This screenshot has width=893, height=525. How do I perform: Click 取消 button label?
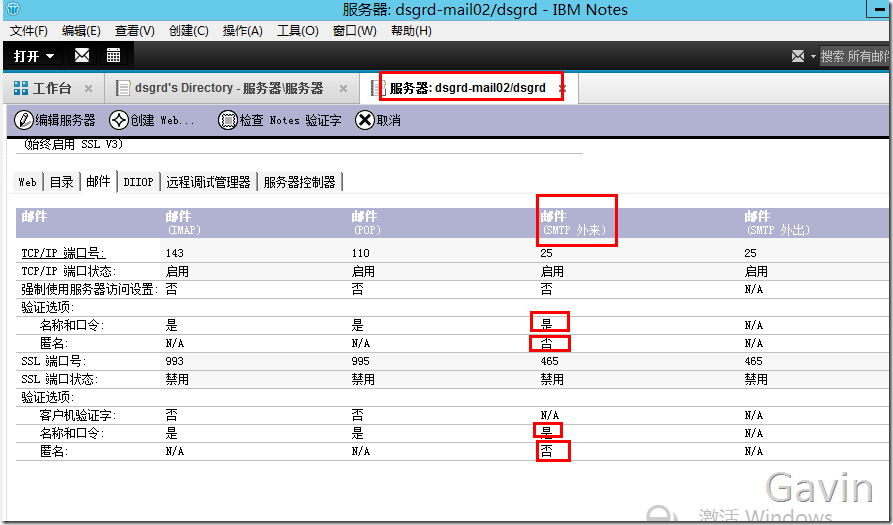pos(388,120)
